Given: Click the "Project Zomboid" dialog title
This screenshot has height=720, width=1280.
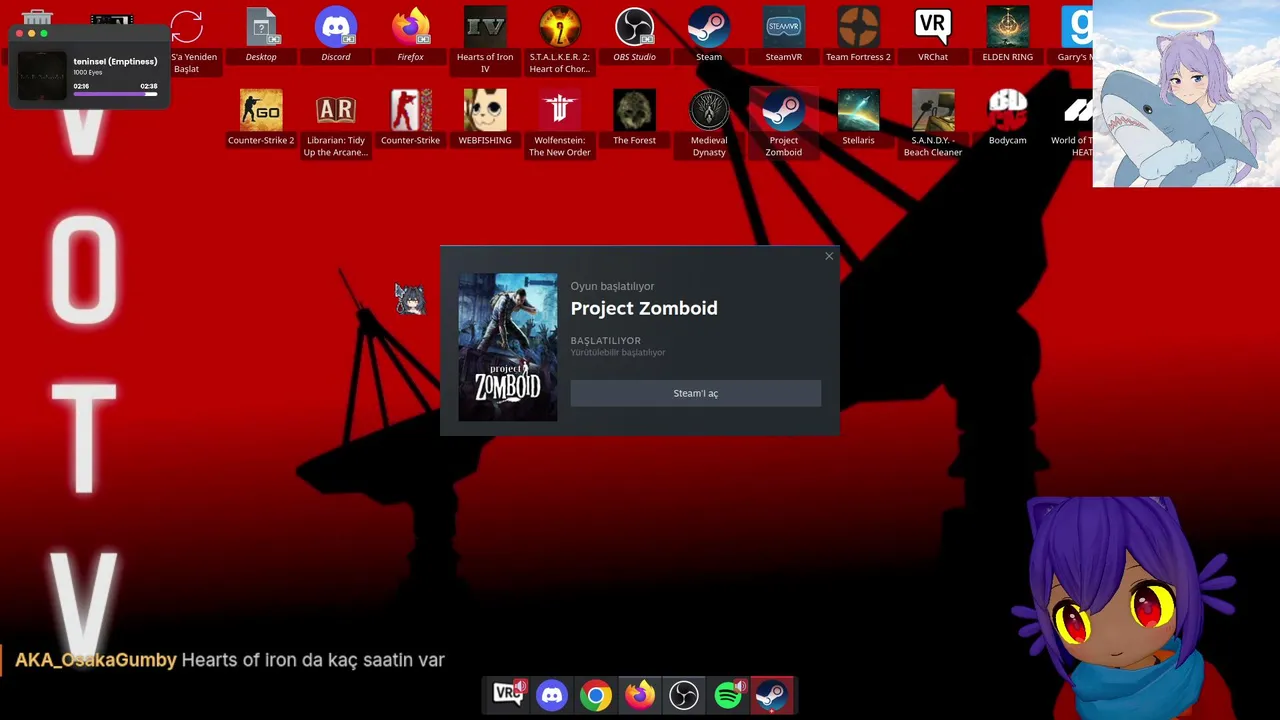Looking at the screenshot, I should click(644, 308).
